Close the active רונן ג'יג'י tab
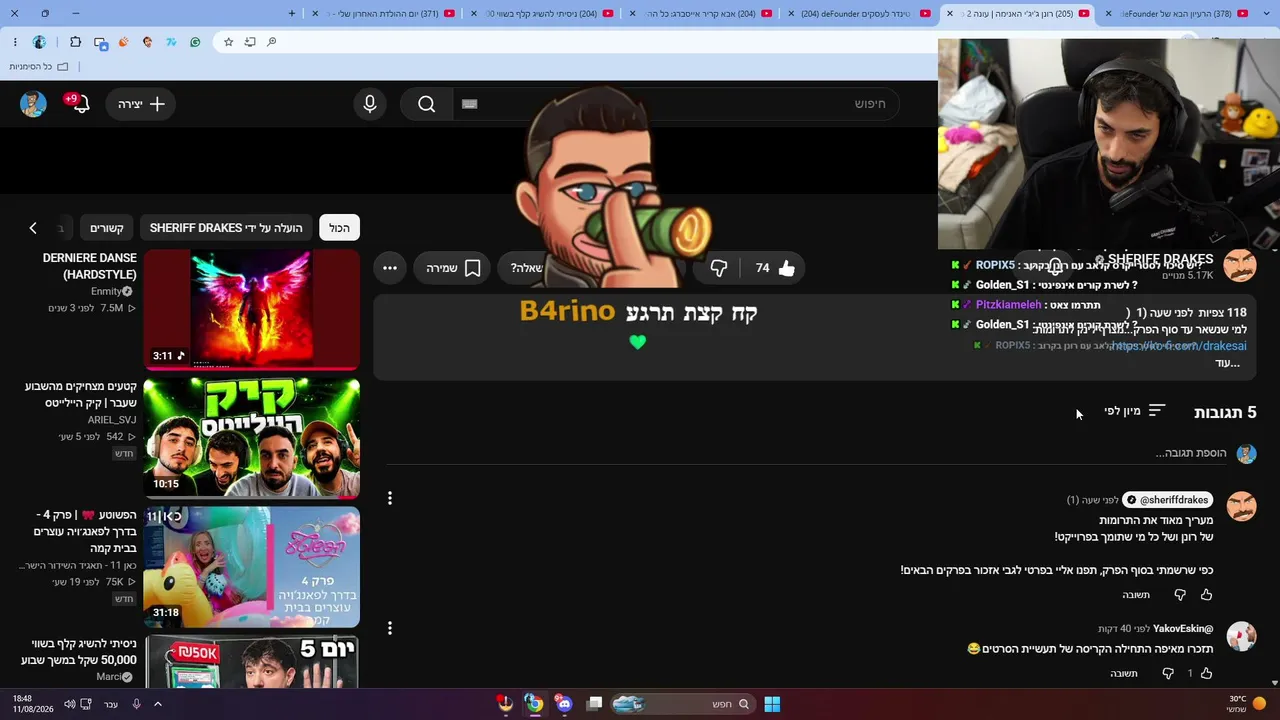Screen dimensions: 1280x720 coord(949,13)
